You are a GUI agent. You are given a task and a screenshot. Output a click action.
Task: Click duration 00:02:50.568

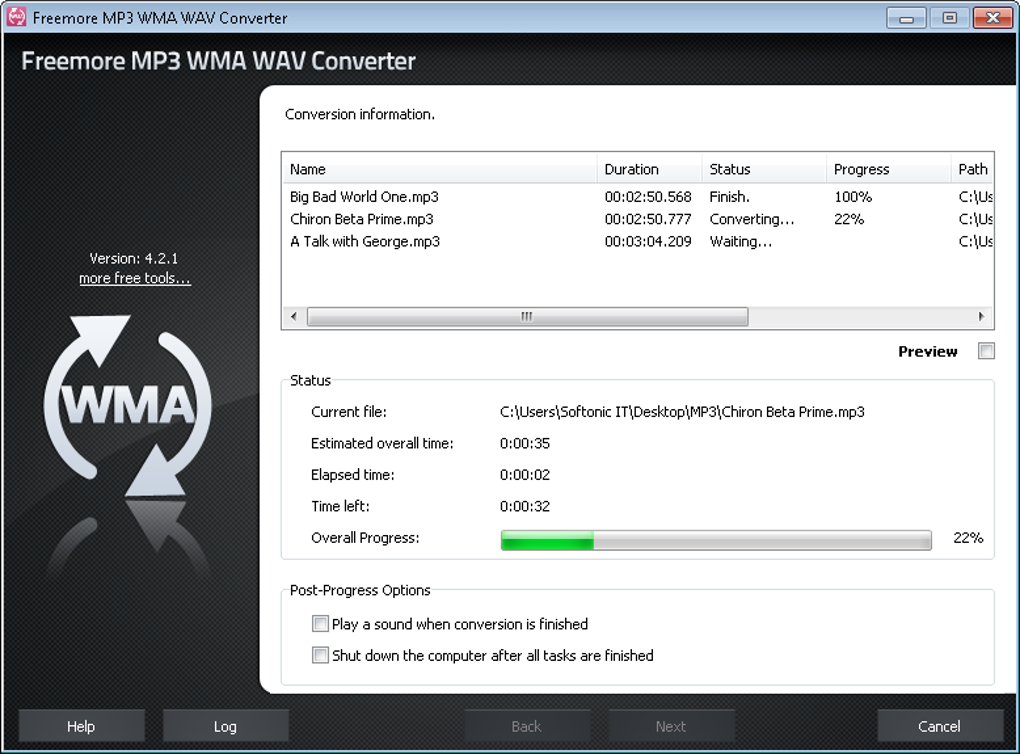648,196
